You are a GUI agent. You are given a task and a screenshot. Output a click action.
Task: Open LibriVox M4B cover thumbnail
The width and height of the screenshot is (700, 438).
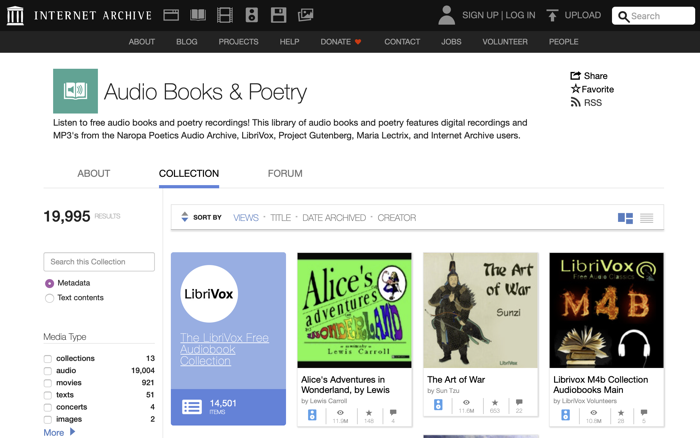(x=606, y=310)
